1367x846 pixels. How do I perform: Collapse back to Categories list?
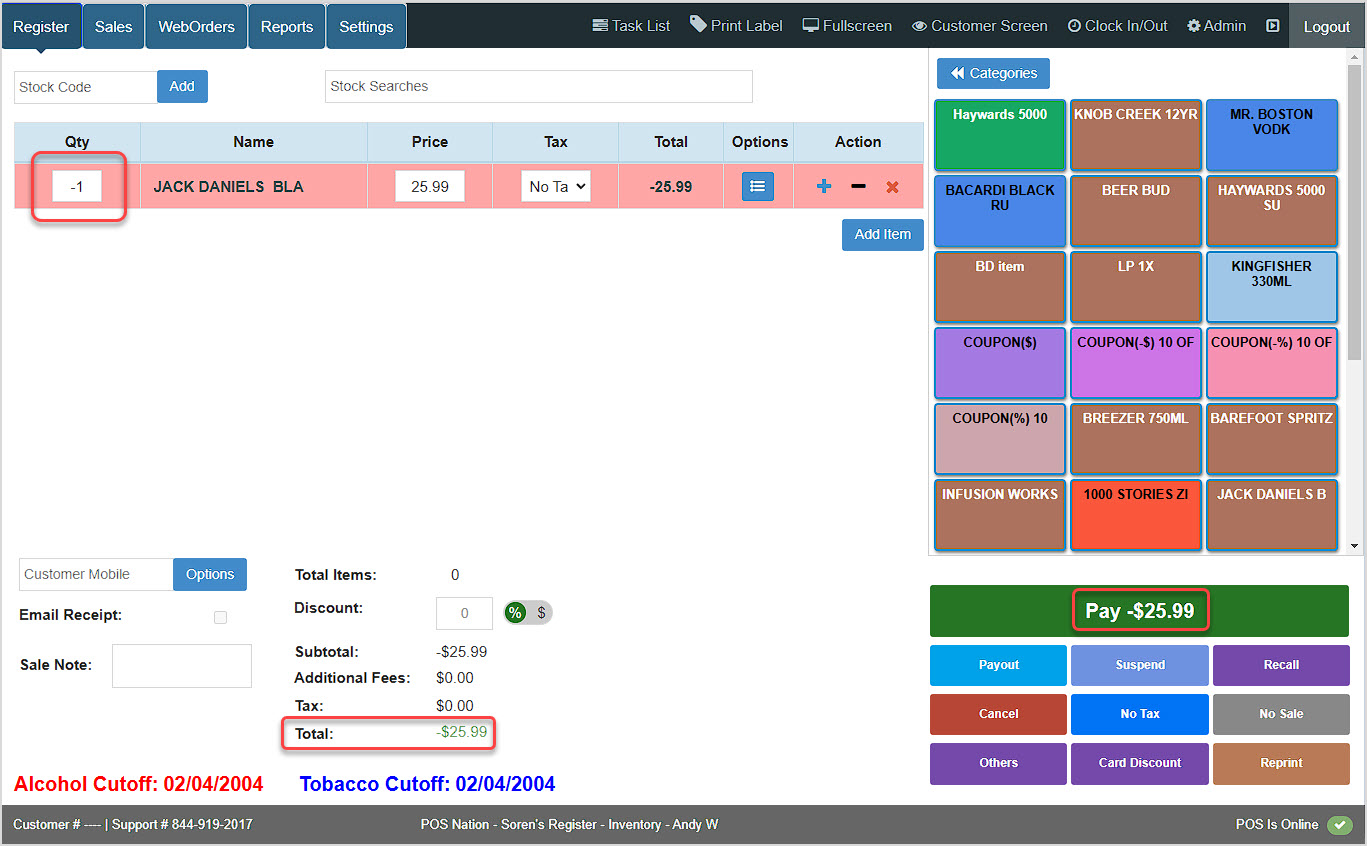click(993, 73)
